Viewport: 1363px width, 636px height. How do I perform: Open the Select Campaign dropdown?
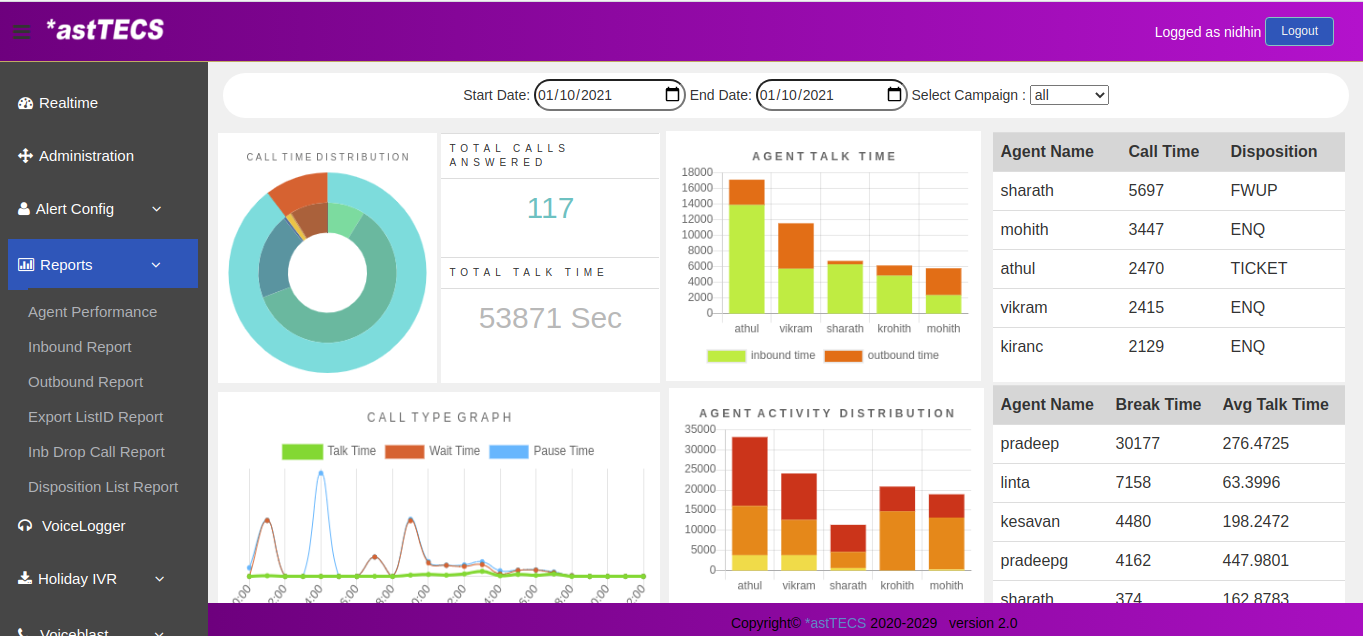(x=1069, y=95)
